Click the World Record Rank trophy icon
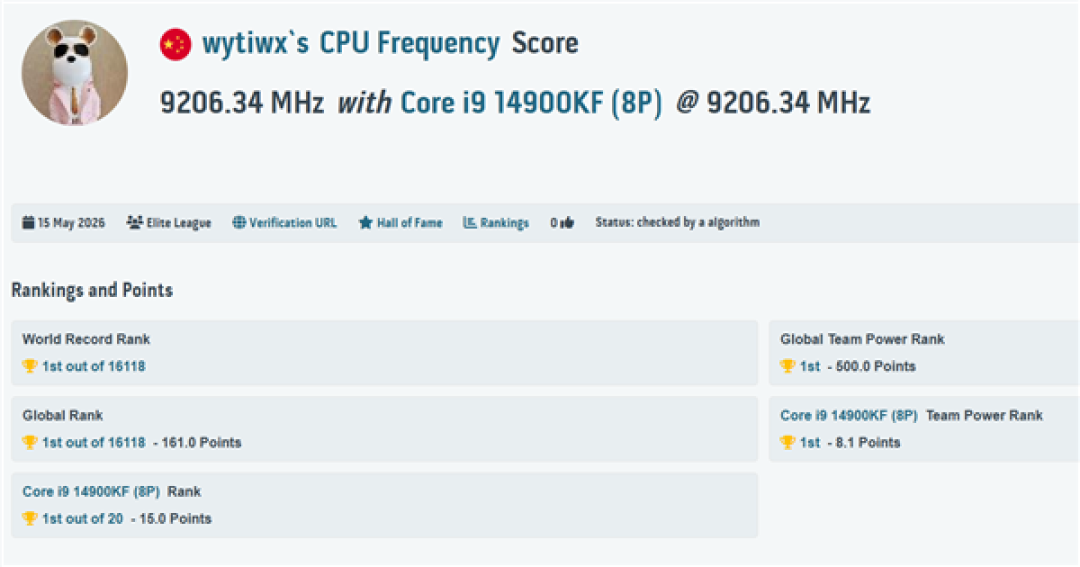 (x=29, y=366)
